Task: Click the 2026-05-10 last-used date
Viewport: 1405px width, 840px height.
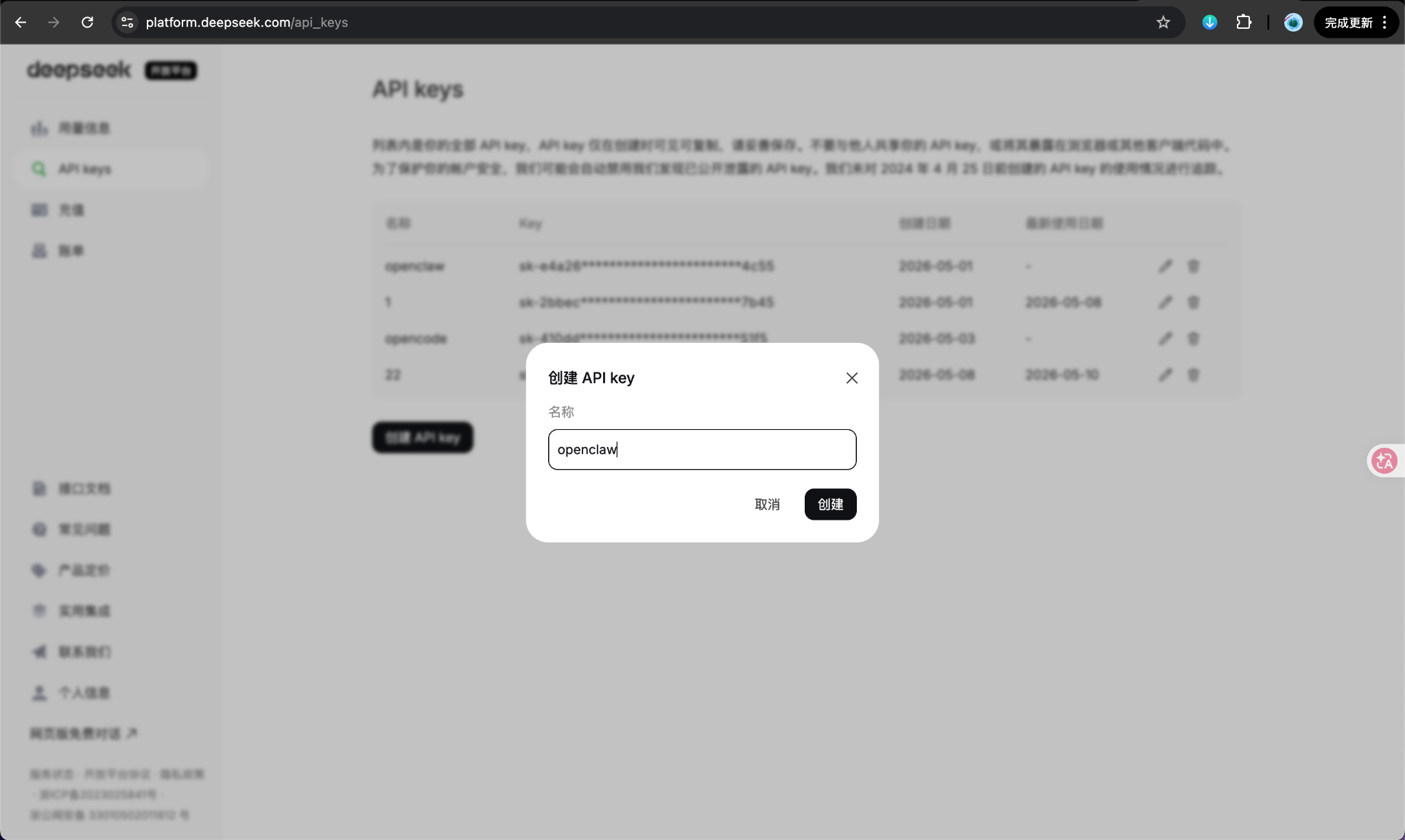Action: click(1062, 374)
